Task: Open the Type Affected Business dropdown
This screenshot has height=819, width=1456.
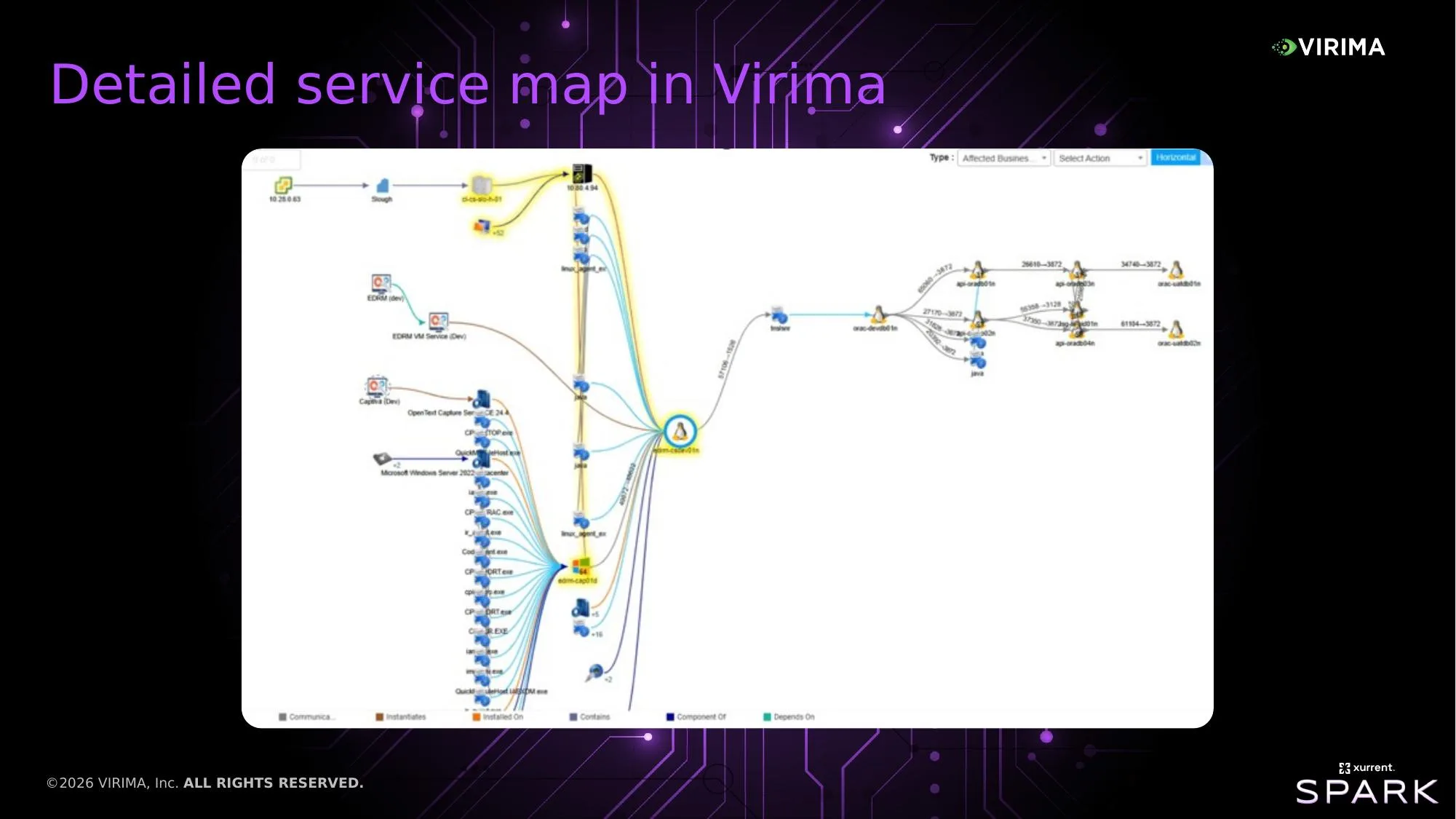Action: coord(1004,158)
